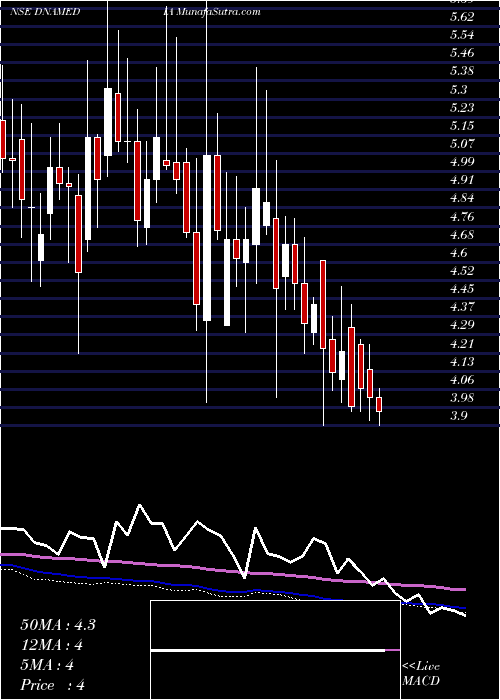The width and height of the screenshot is (500, 700).
Task: Select the 5.07 price axis label
Action: [x=462, y=144]
